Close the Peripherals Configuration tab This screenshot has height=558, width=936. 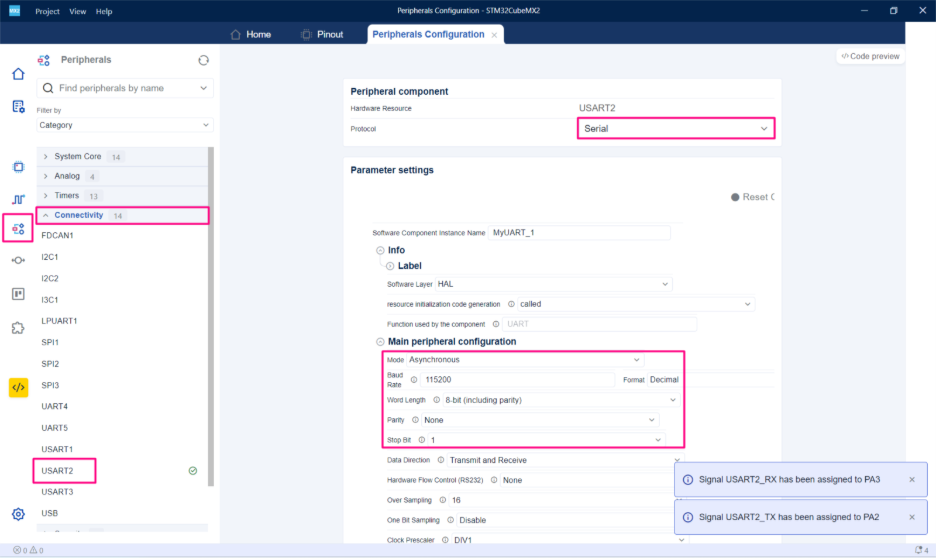[x=494, y=35]
